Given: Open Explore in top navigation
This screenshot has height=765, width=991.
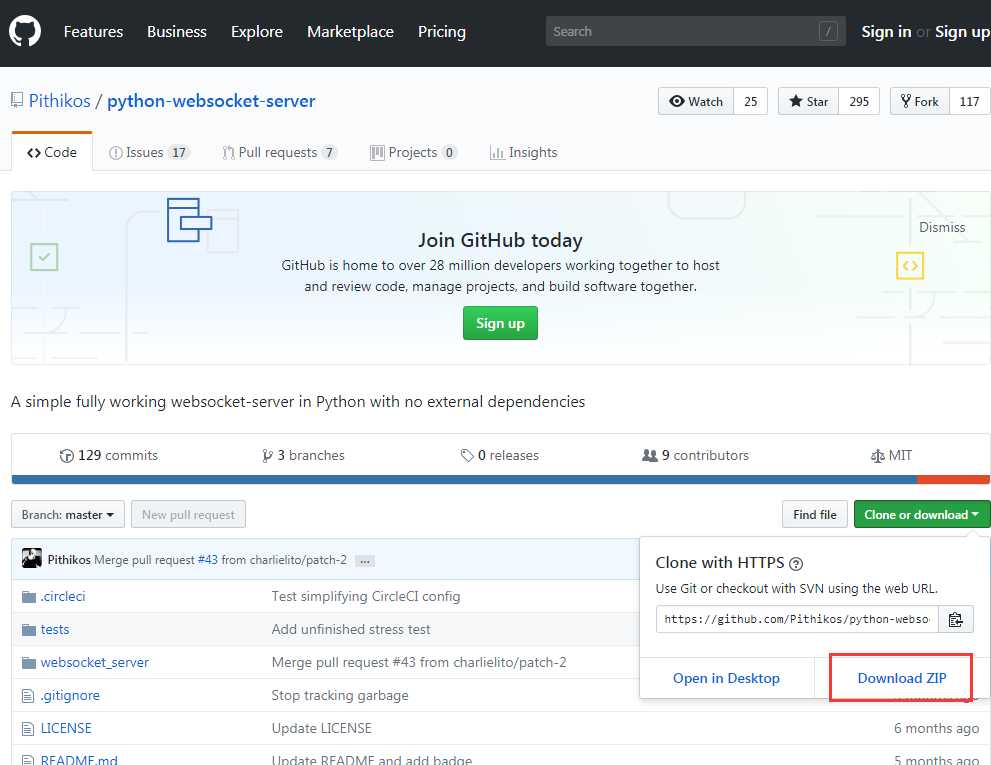Looking at the screenshot, I should point(257,32).
